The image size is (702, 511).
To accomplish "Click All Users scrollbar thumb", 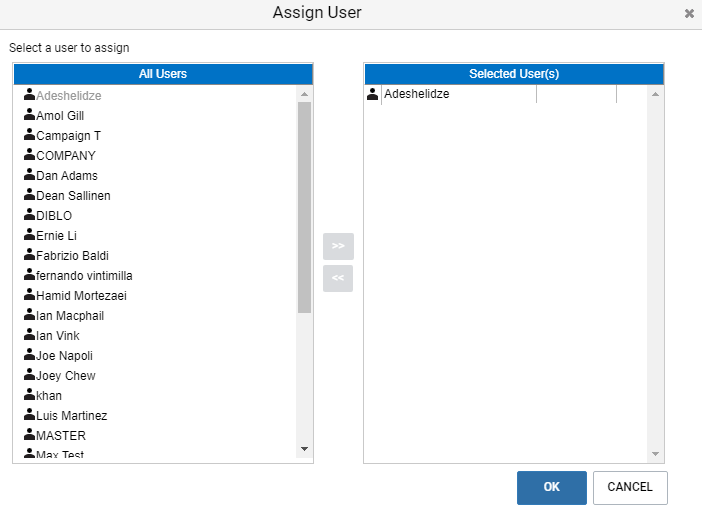I will click(304, 207).
